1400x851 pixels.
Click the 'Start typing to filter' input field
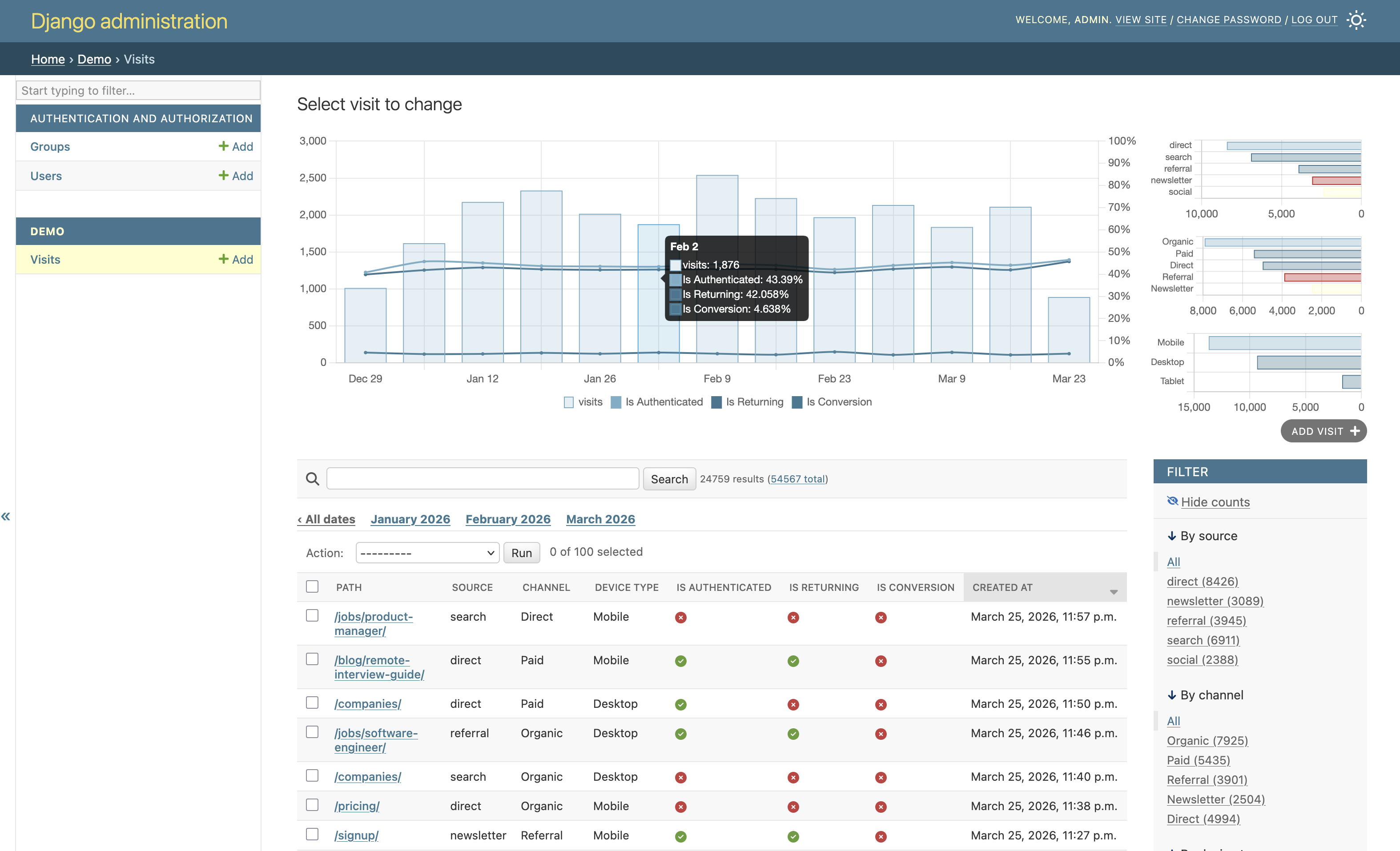coord(137,90)
